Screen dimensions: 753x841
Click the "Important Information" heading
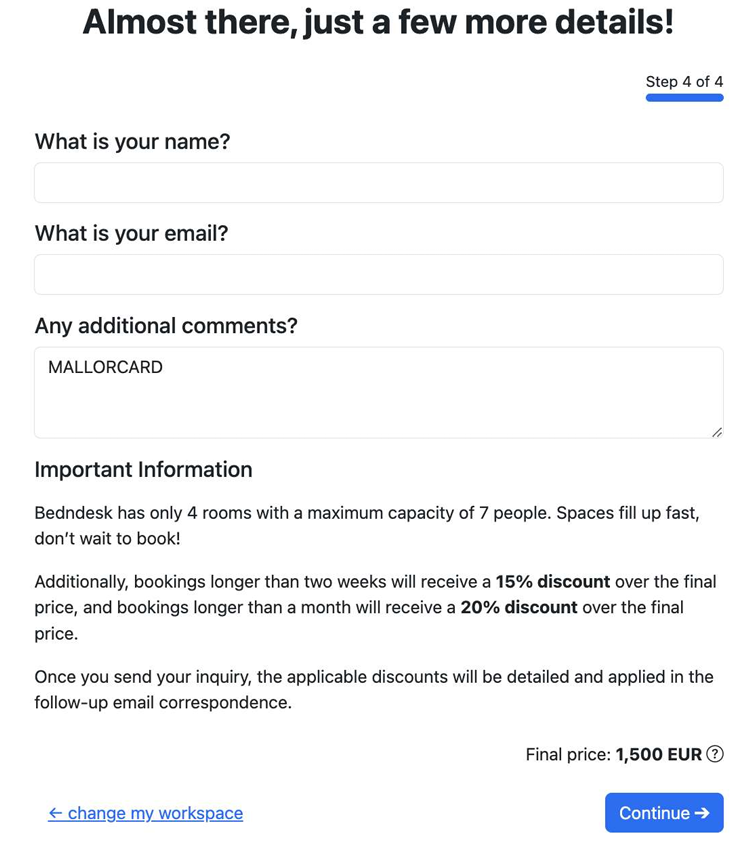(x=143, y=470)
